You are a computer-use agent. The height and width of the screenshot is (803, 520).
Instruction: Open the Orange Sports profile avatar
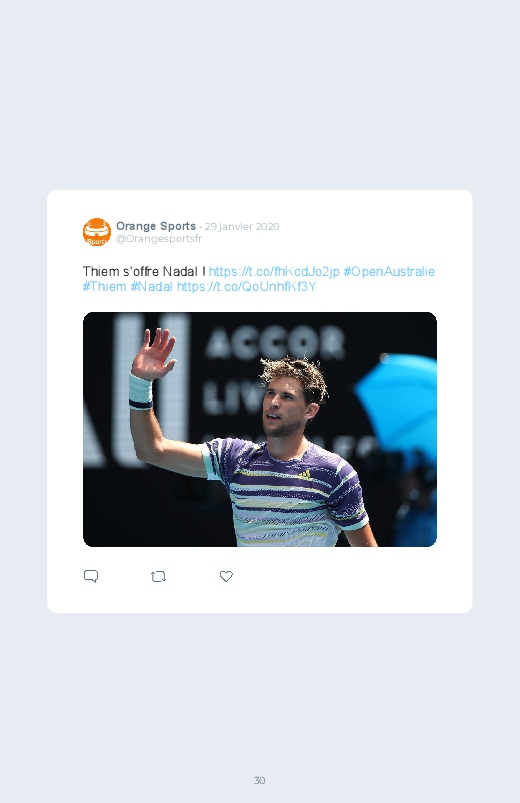[97, 232]
